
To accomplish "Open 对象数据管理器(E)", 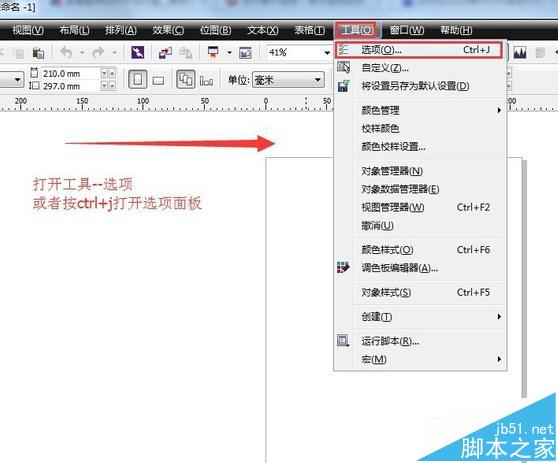I will [420, 189].
